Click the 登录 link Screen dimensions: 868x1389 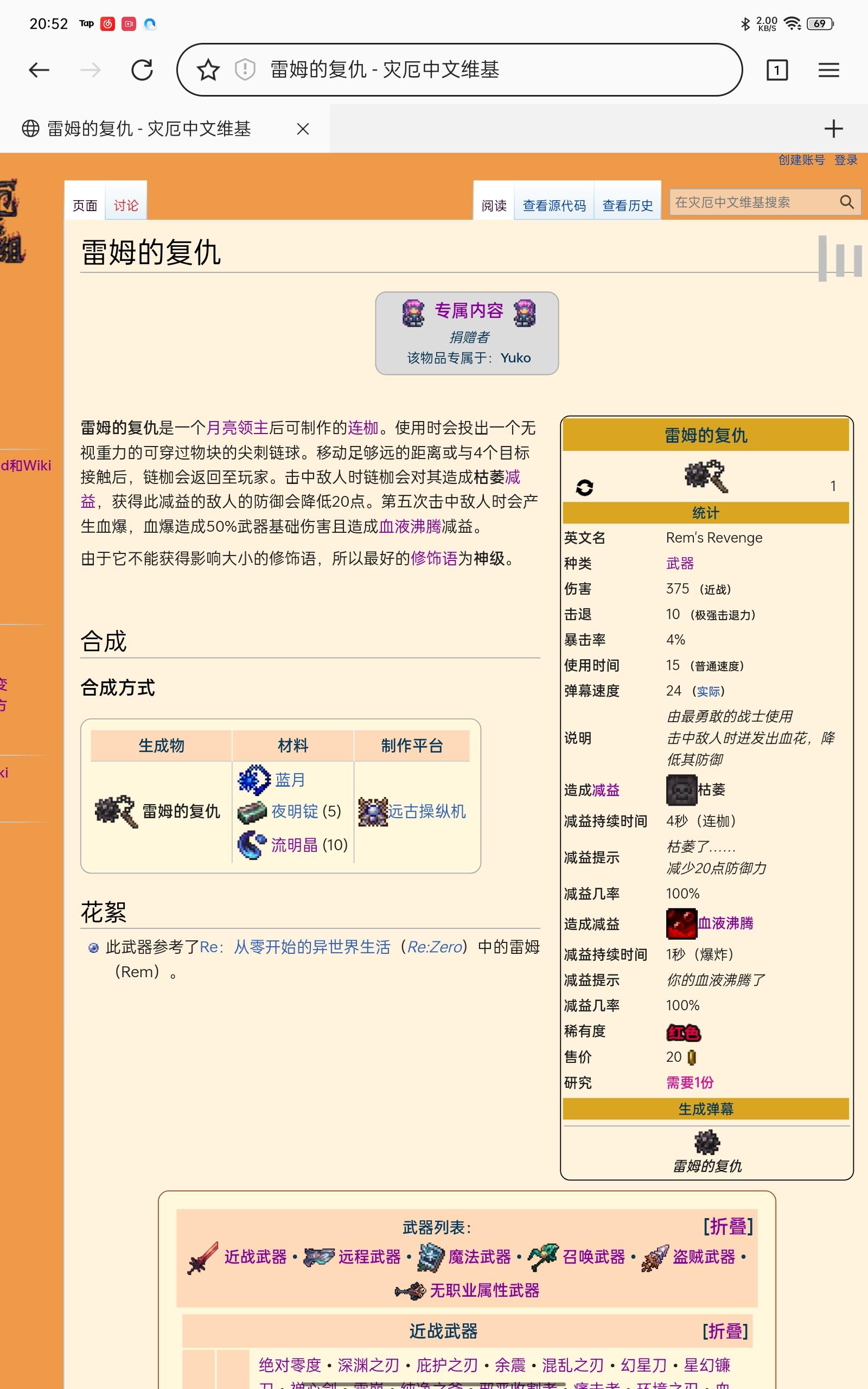846,160
